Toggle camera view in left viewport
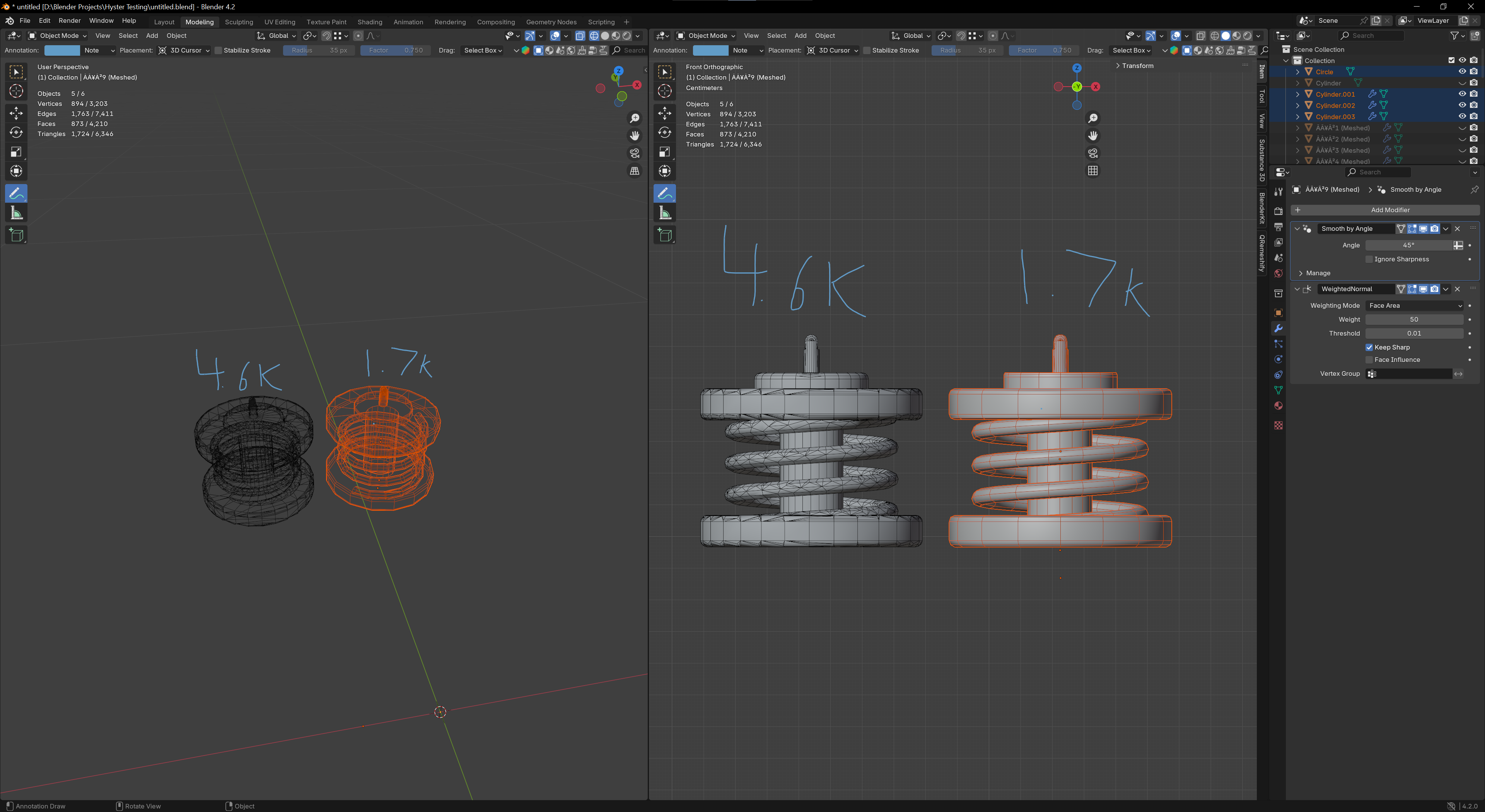This screenshot has height=812, width=1485. tap(635, 153)
